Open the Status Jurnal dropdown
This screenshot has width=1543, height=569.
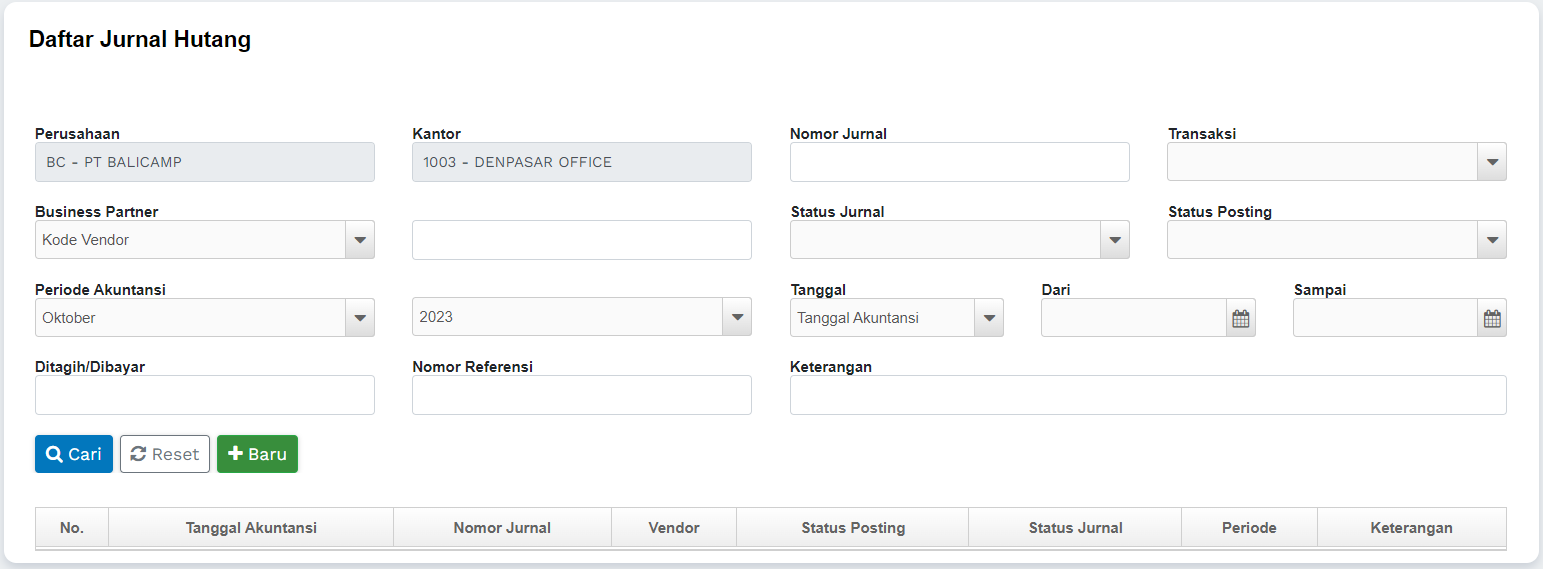(x=1114, y=240)
